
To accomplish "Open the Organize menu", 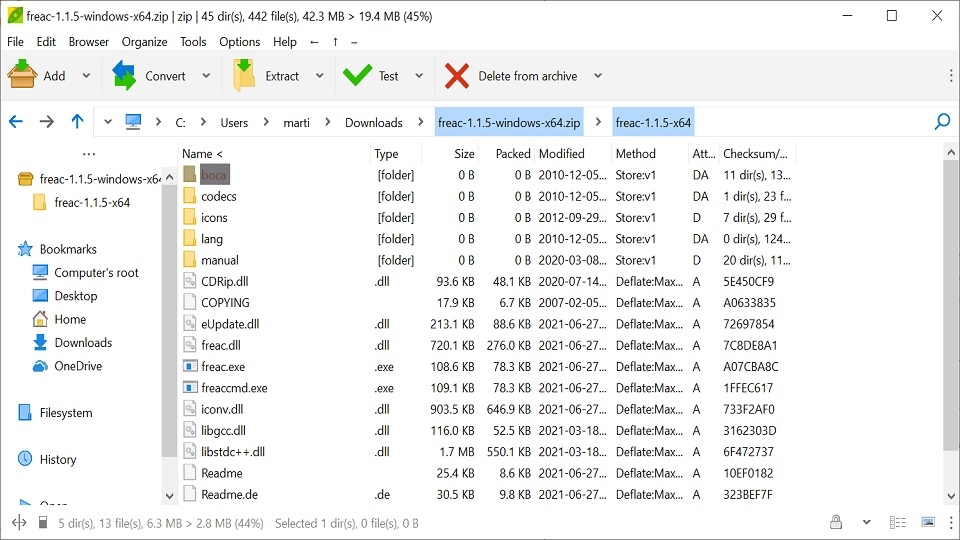I will coord(144,42).
